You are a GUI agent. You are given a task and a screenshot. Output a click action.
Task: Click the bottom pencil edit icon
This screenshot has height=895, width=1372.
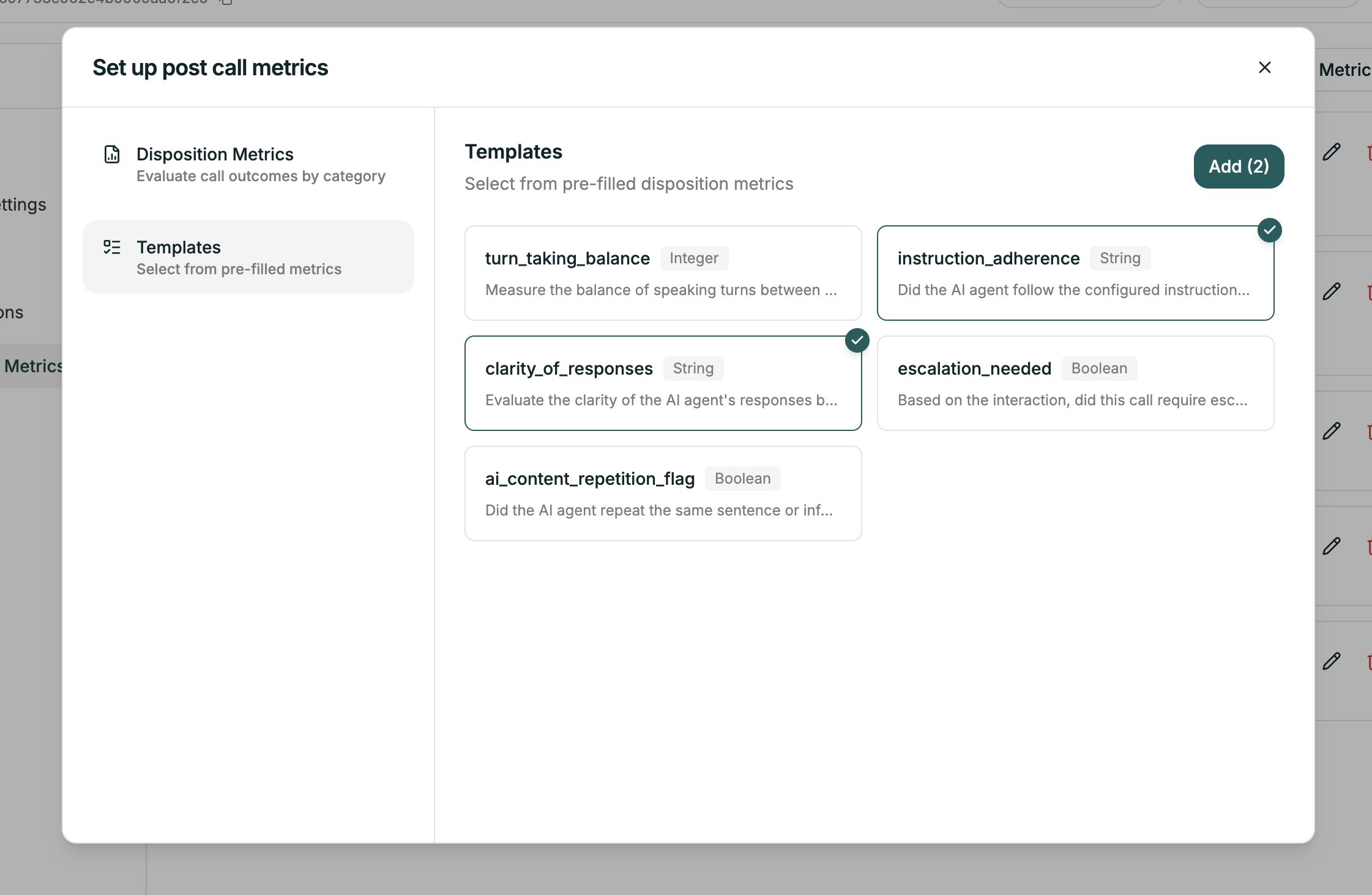pos(1333,661)
